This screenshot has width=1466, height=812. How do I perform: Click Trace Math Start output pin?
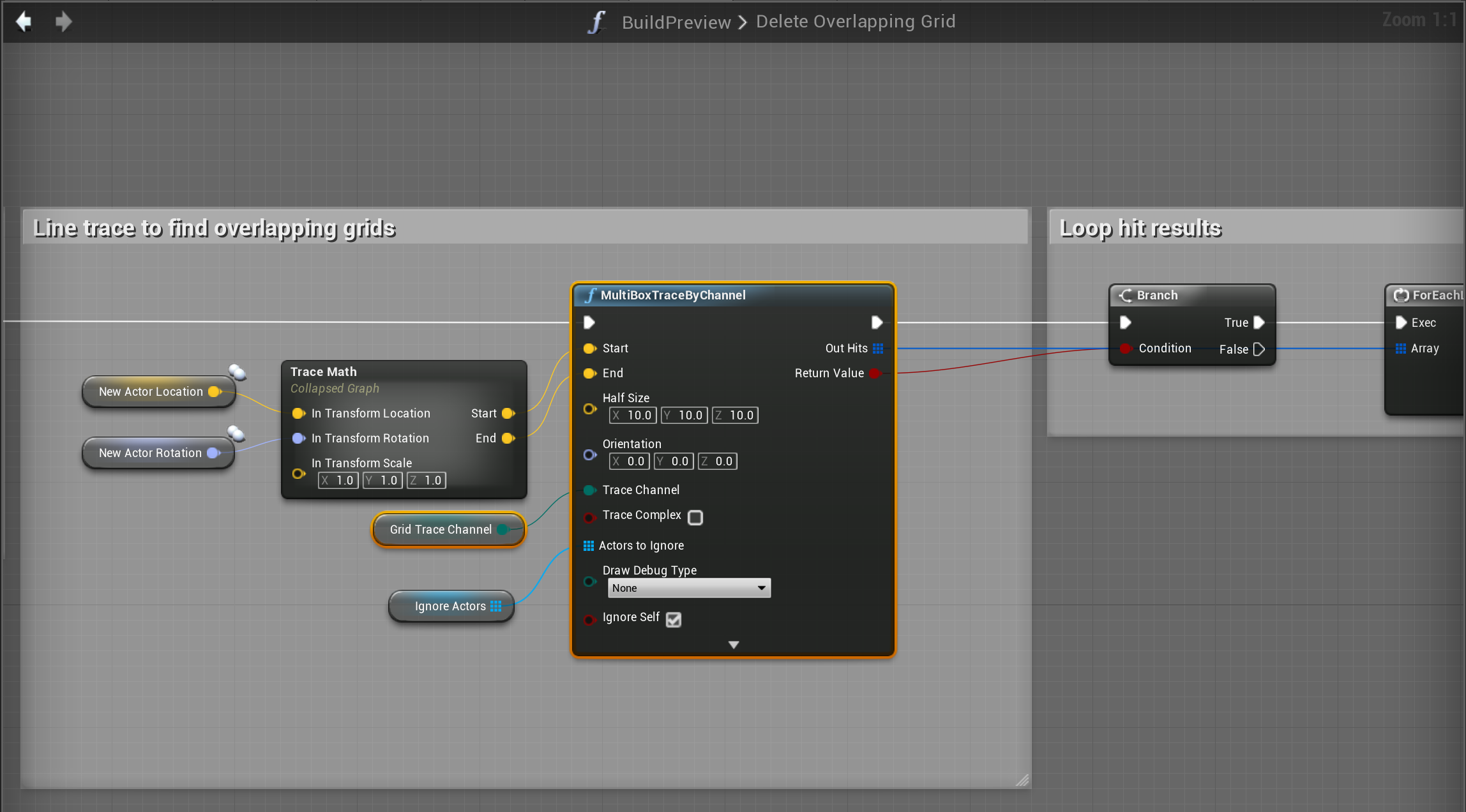click(508, 414)
